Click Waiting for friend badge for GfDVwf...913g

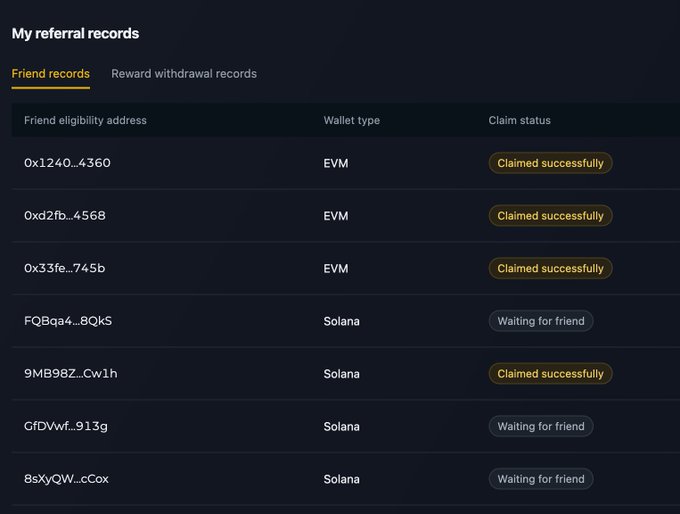point(541,426)
